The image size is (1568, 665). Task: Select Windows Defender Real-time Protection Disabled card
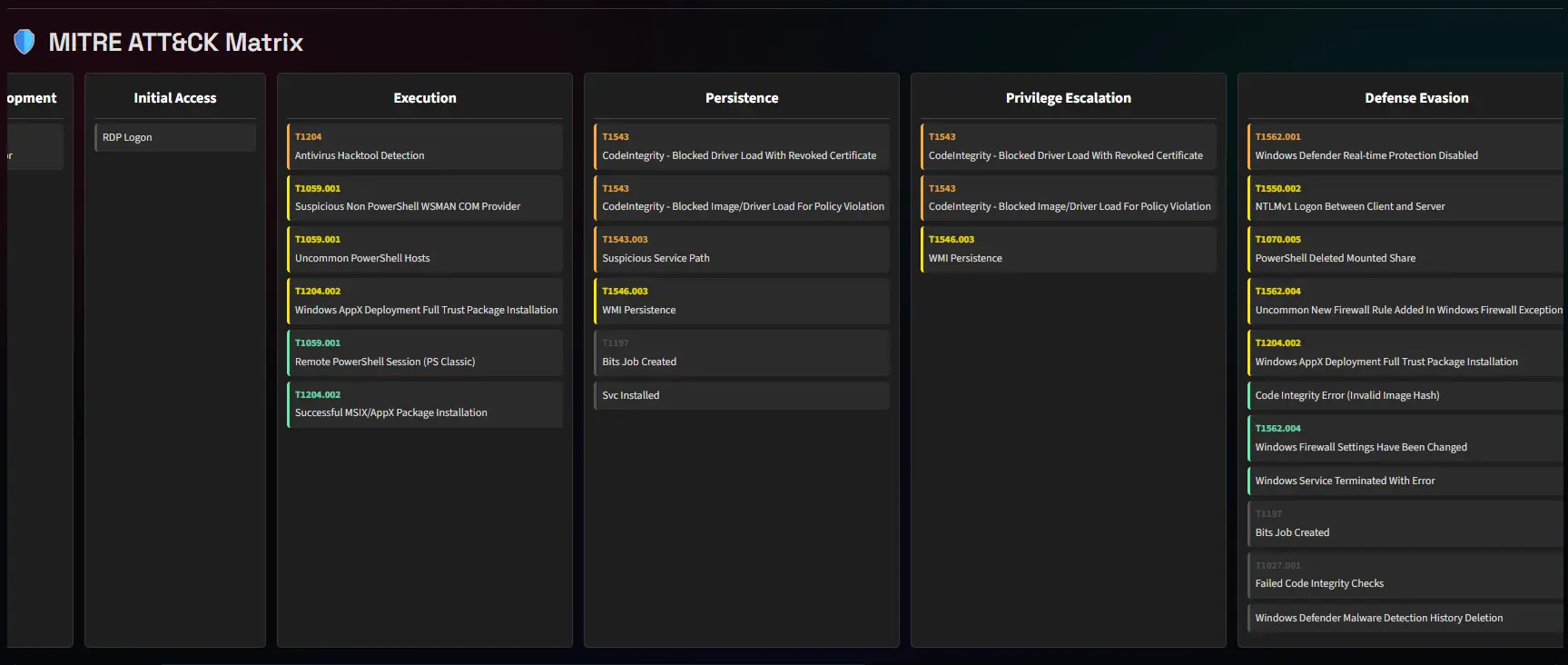[1405, 147]
